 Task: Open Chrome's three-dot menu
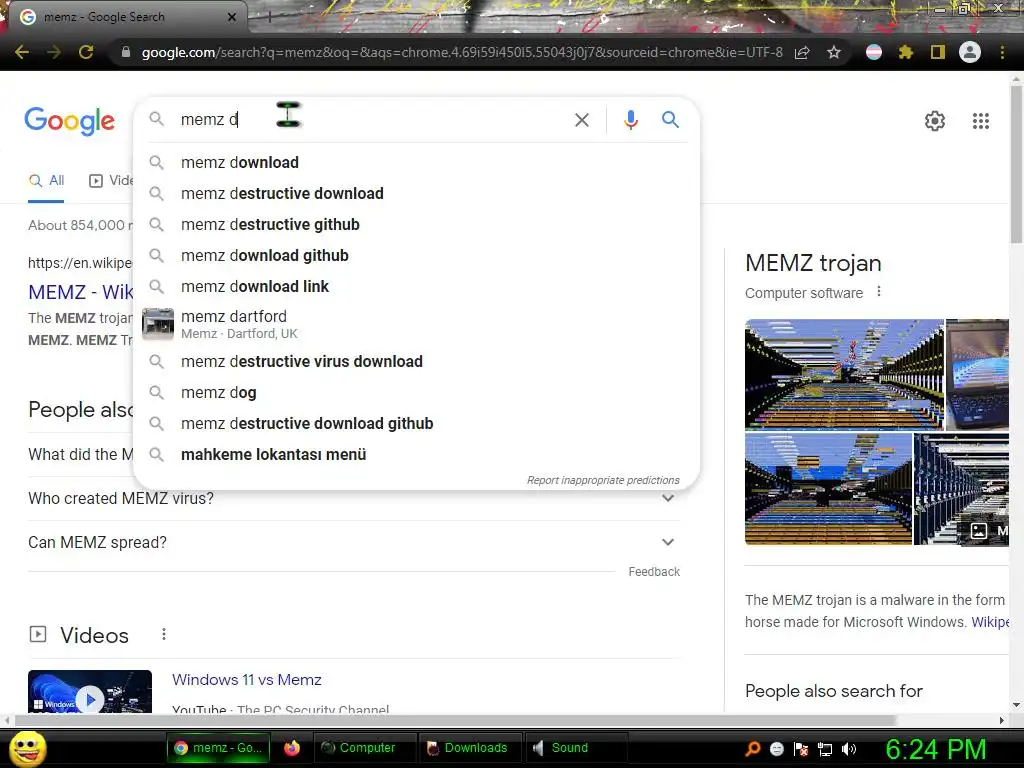coord(1002,52)
